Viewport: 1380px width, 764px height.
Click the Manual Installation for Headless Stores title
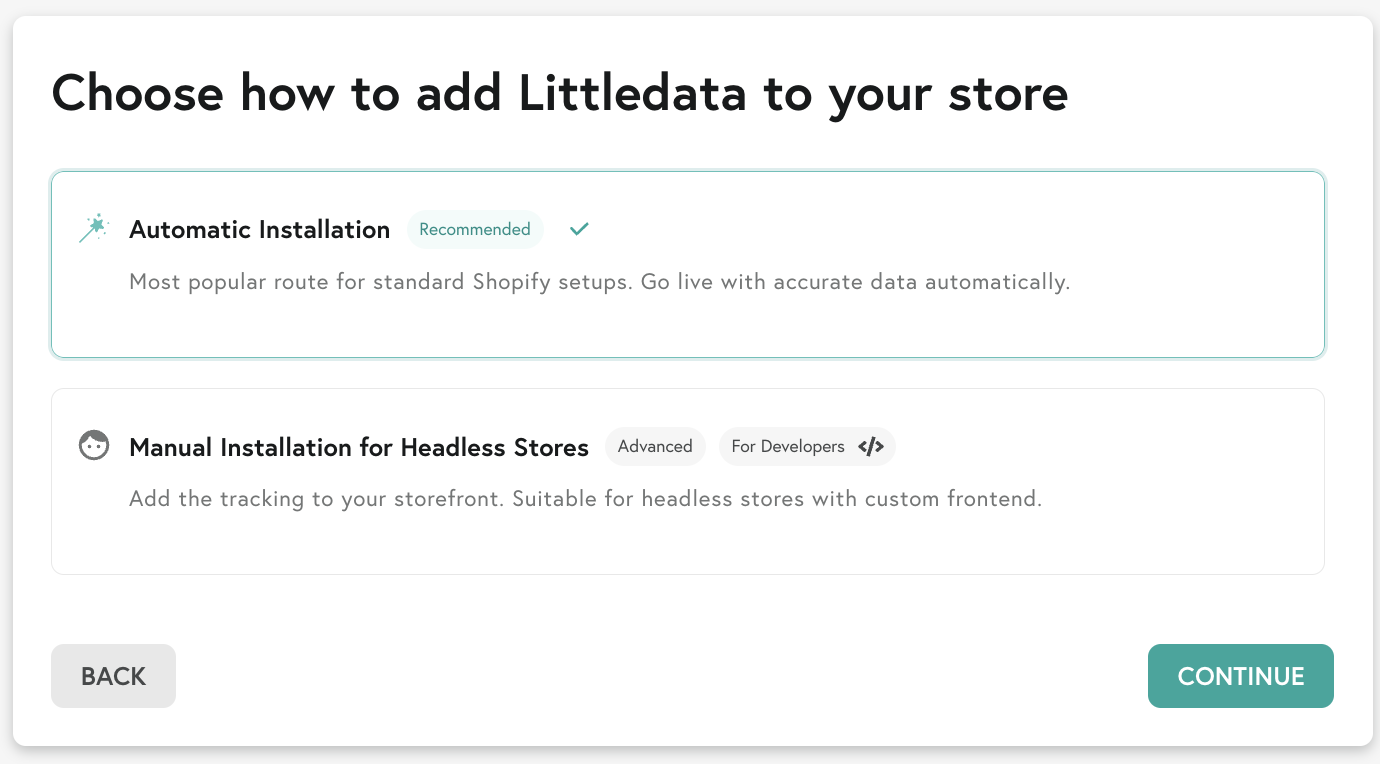click(x=359, y=447)
